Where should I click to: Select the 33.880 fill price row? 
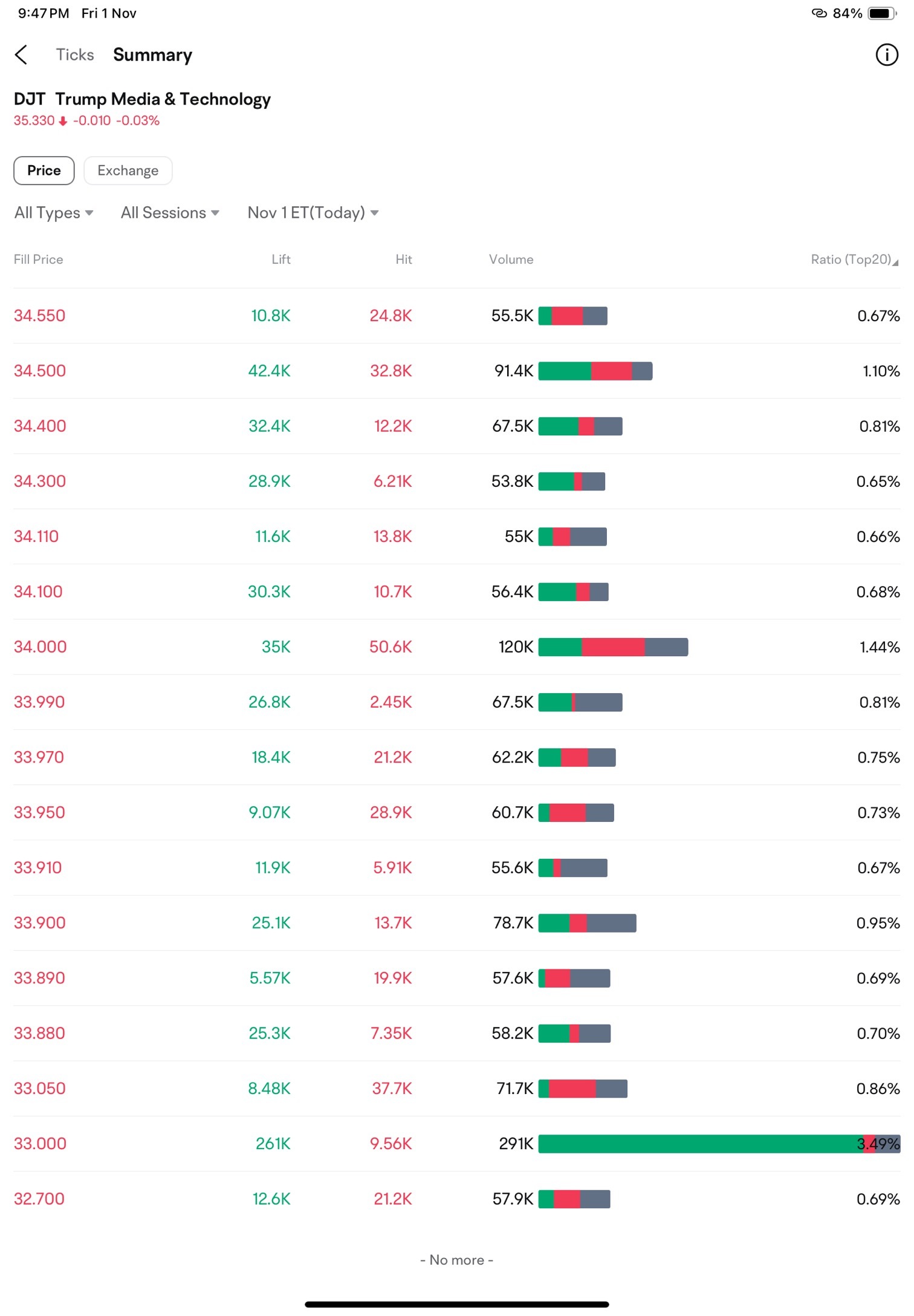(x=457, y=1033)
